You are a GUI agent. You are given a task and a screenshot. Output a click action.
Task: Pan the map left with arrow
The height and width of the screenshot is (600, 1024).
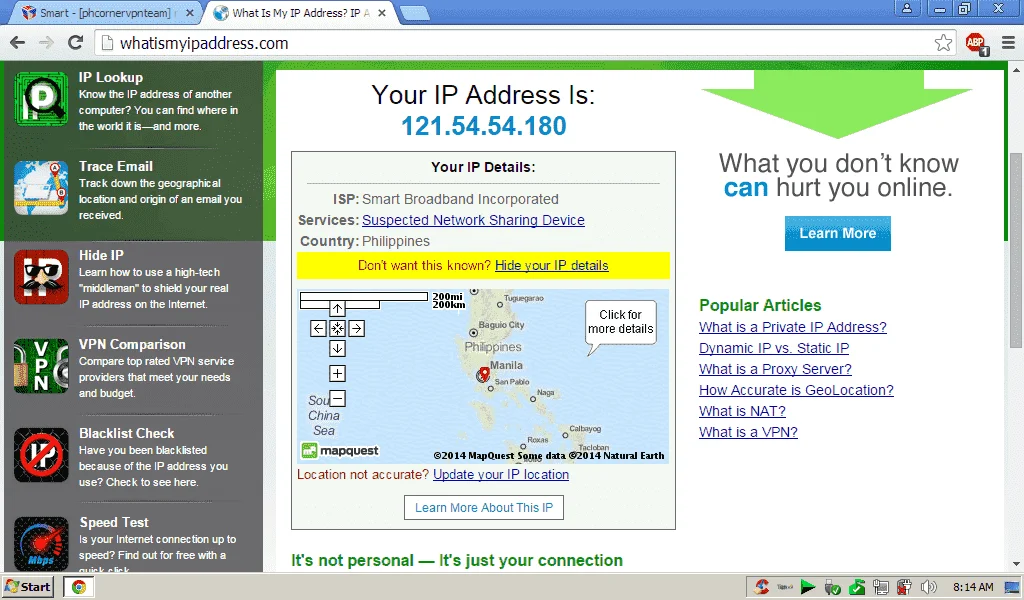tap(318, 328)
